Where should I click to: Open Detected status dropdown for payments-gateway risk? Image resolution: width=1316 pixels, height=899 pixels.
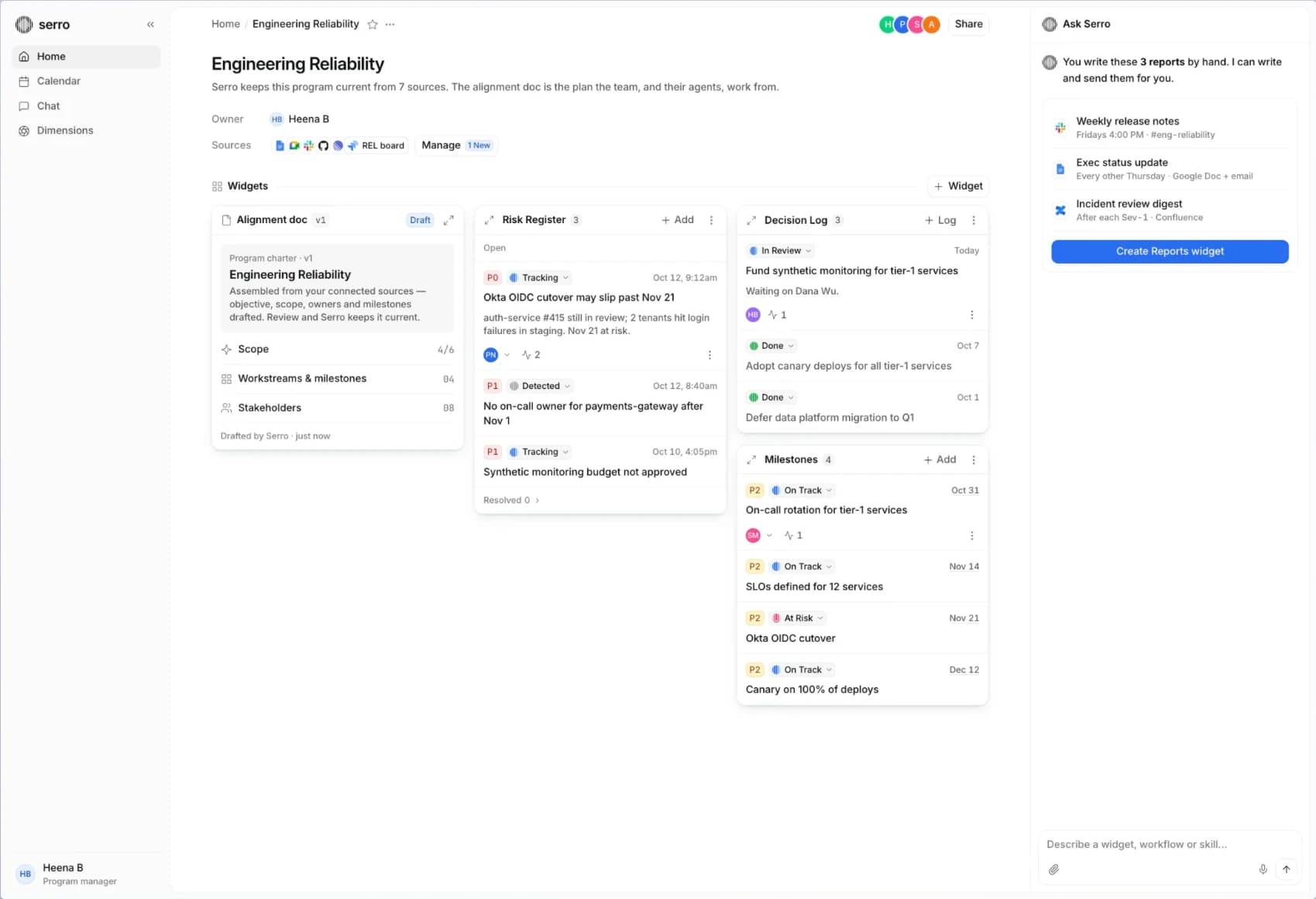[x=540, y=386]
